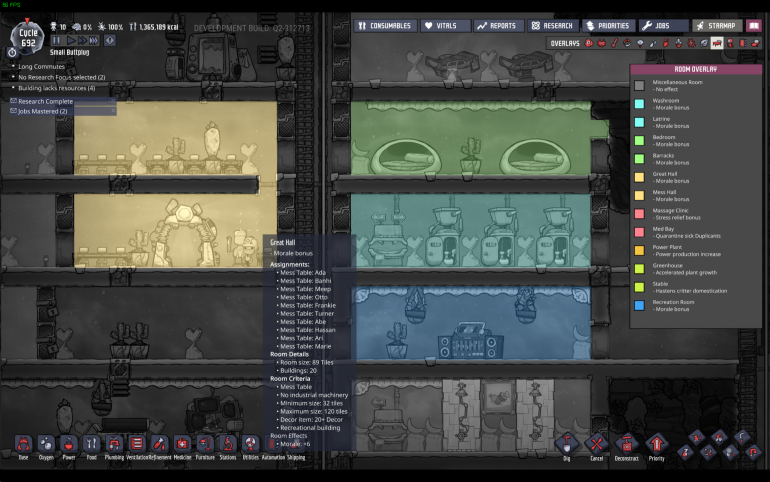The image size is (770, 482).
Task: Toggle the Room overlay button
Action: pos(717,44)
